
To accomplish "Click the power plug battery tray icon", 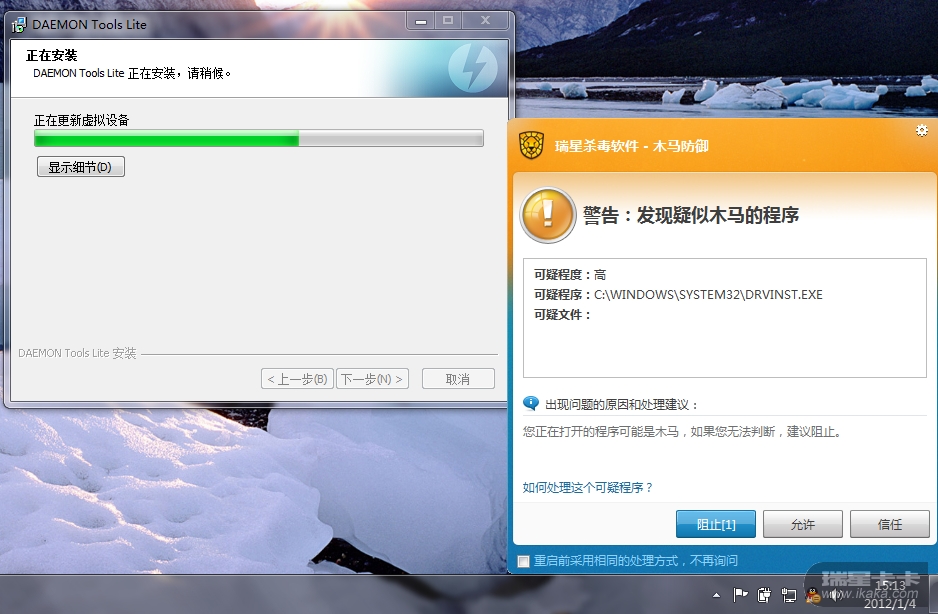I will click(764, 594).
